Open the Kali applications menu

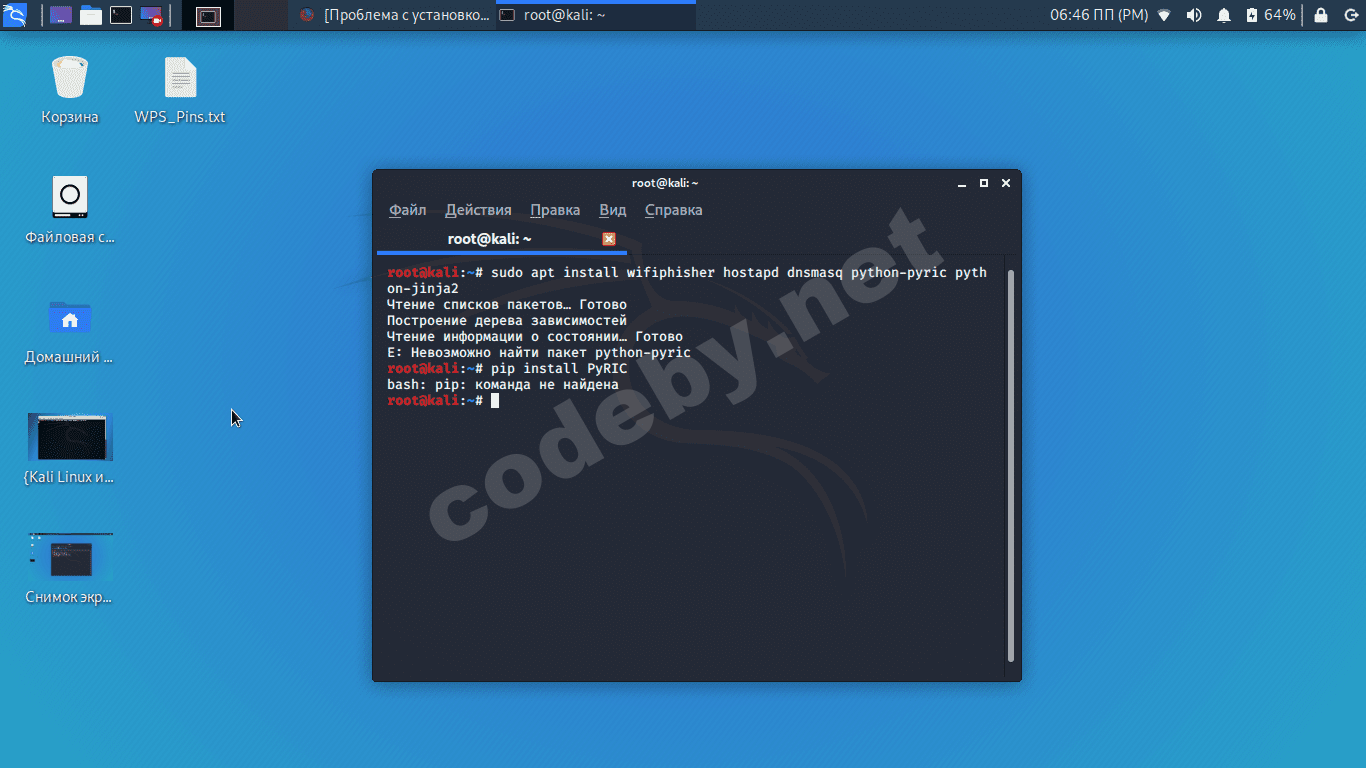[15, 15]
